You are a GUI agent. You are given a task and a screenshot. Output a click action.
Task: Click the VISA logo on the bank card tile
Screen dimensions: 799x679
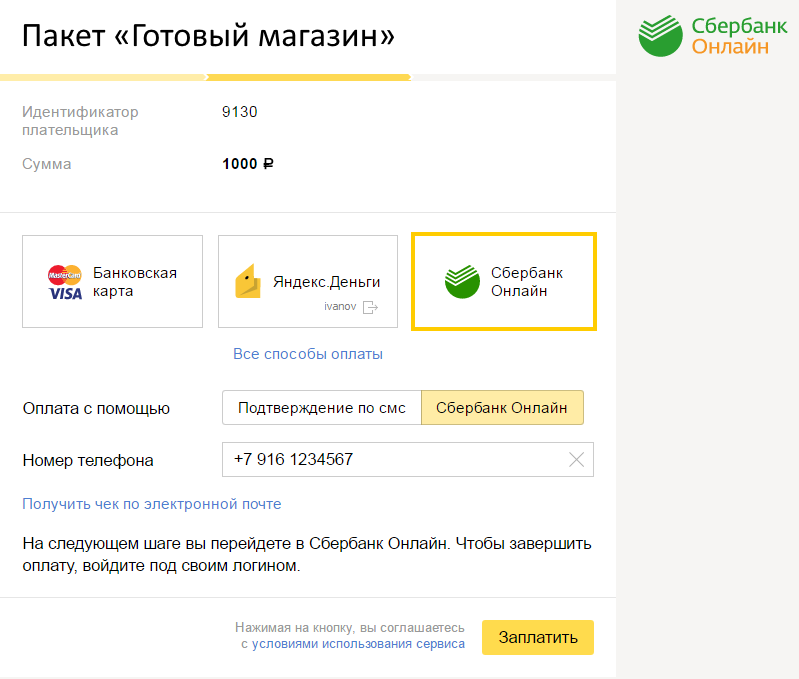click(x=65, y=292)
